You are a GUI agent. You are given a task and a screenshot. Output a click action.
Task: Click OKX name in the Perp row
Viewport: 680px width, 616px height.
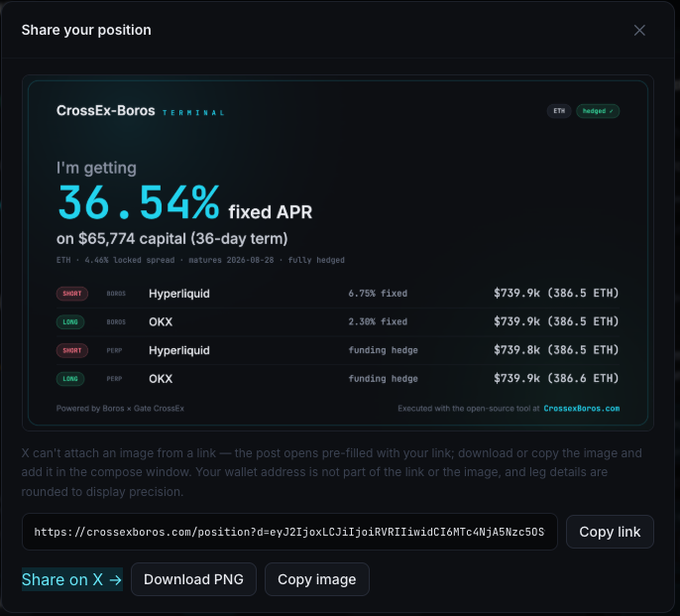[160, 379]
